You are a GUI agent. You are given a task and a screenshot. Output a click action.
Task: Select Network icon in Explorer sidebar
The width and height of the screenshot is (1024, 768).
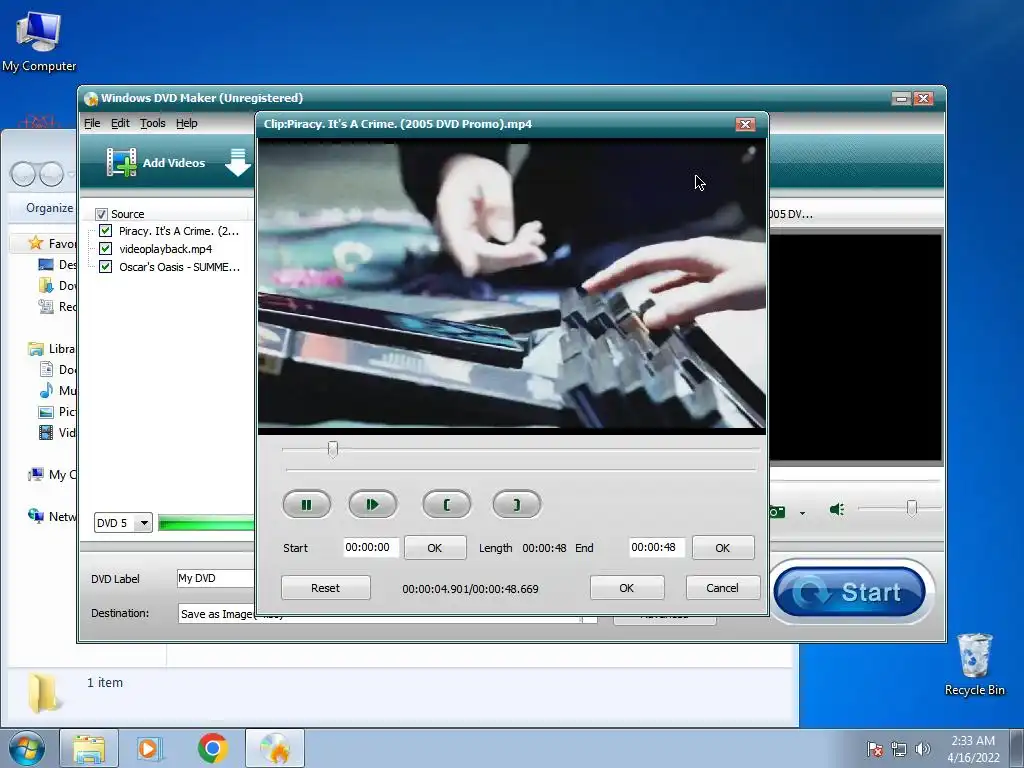[x=35, y=516]
